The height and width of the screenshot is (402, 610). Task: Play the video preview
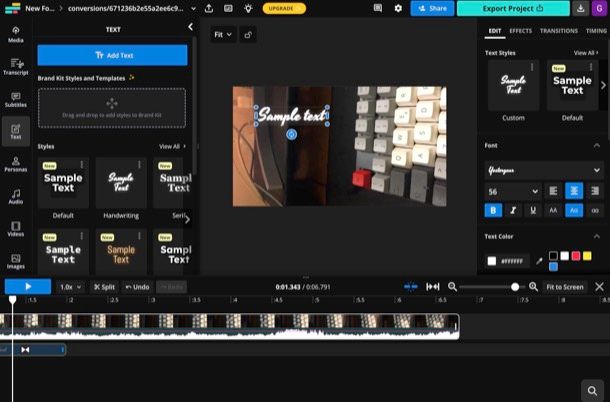click(x=28, y=287)
